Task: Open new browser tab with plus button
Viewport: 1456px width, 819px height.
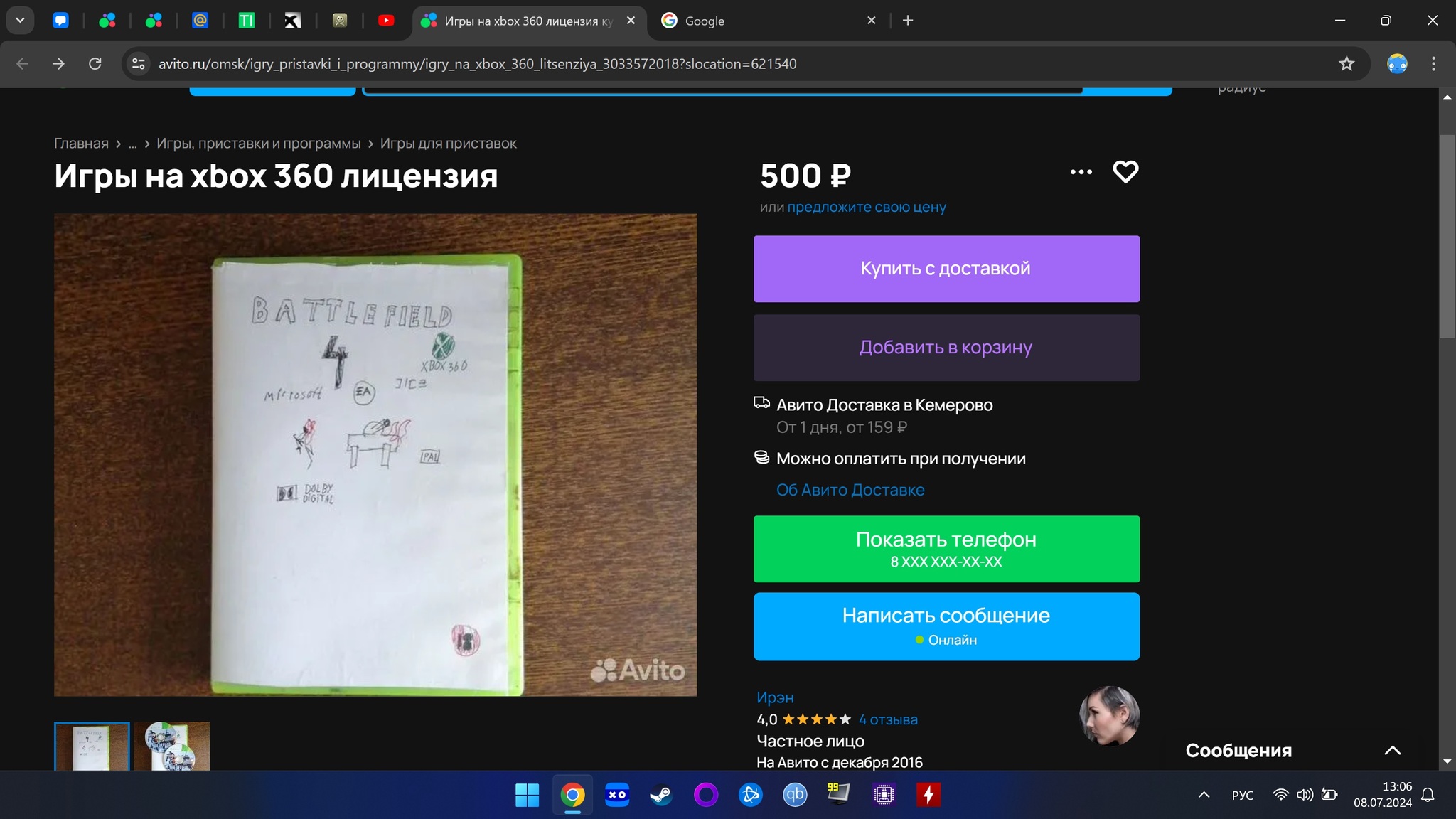Action: click(x=908, y=21)
